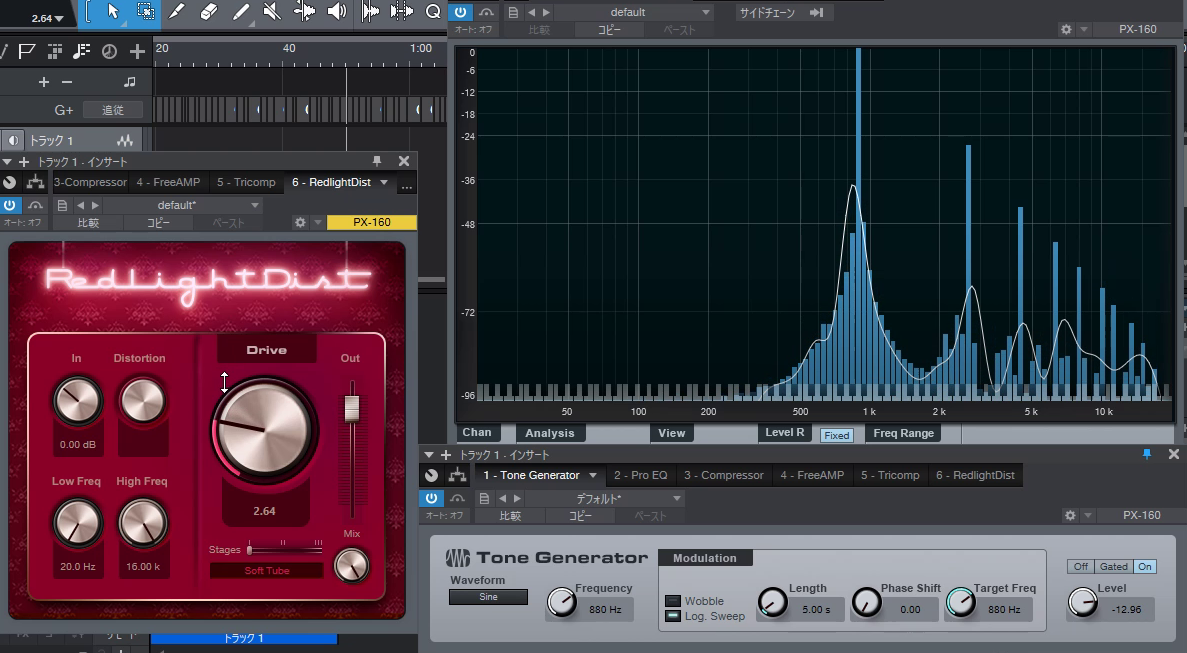
Task: Switch to the 2 - Pro EQ tab
Action: 640,475
